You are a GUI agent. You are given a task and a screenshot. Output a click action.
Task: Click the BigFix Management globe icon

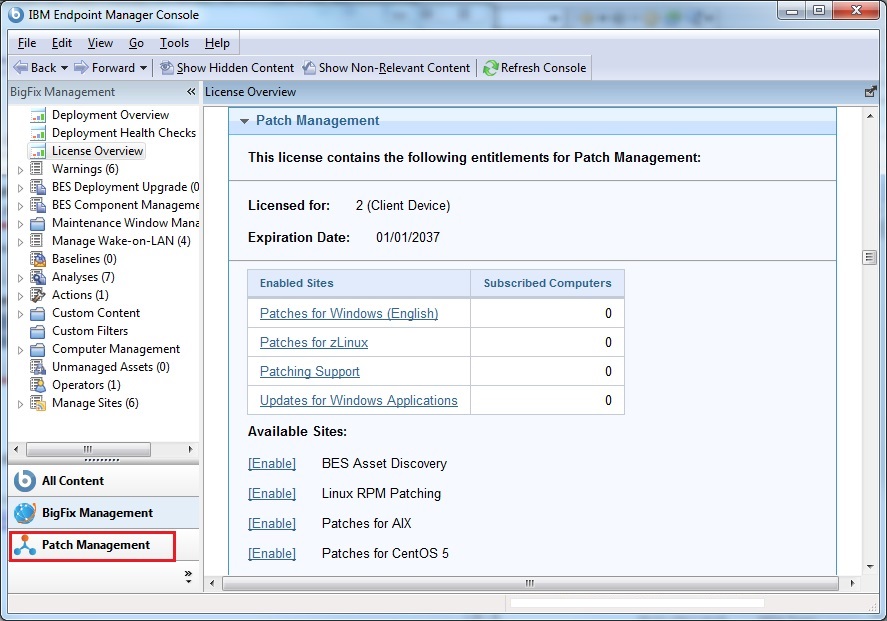[x=25, y=513]
